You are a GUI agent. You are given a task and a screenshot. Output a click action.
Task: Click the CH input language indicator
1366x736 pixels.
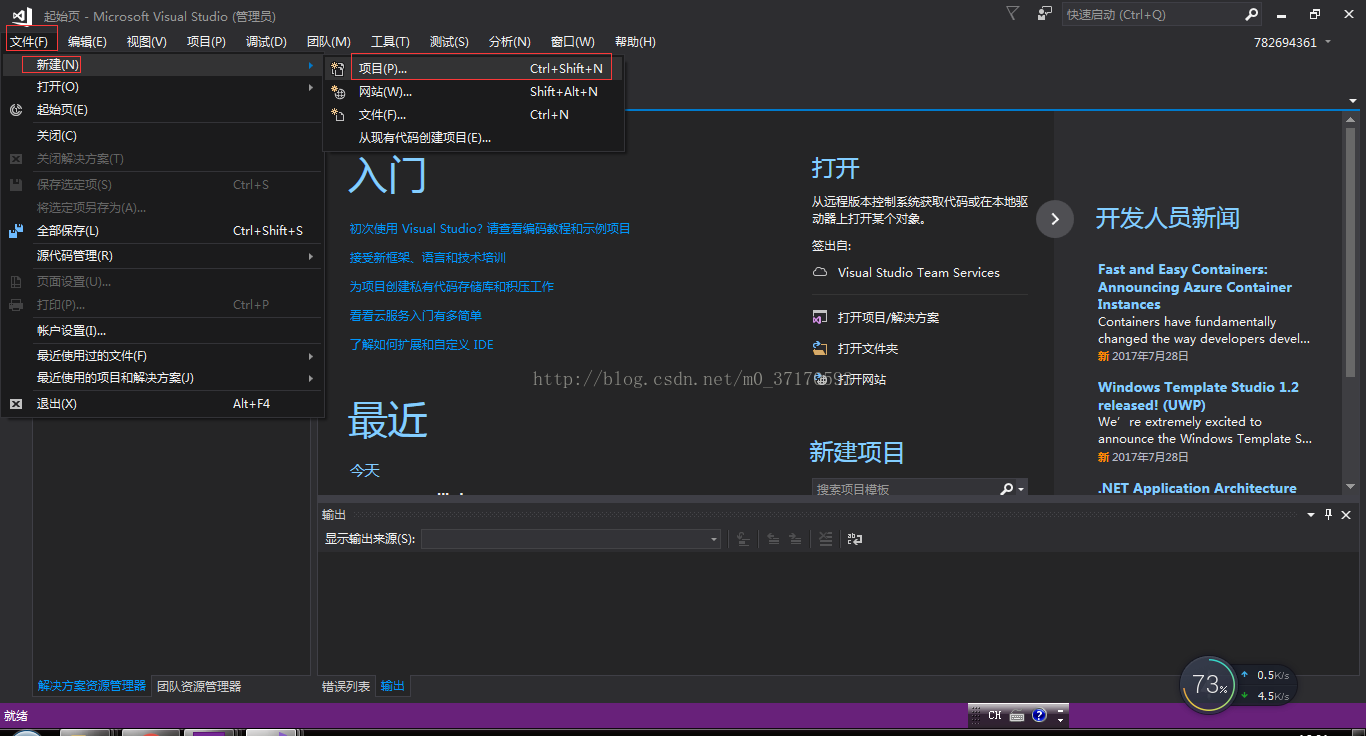(x=994, y=716)
